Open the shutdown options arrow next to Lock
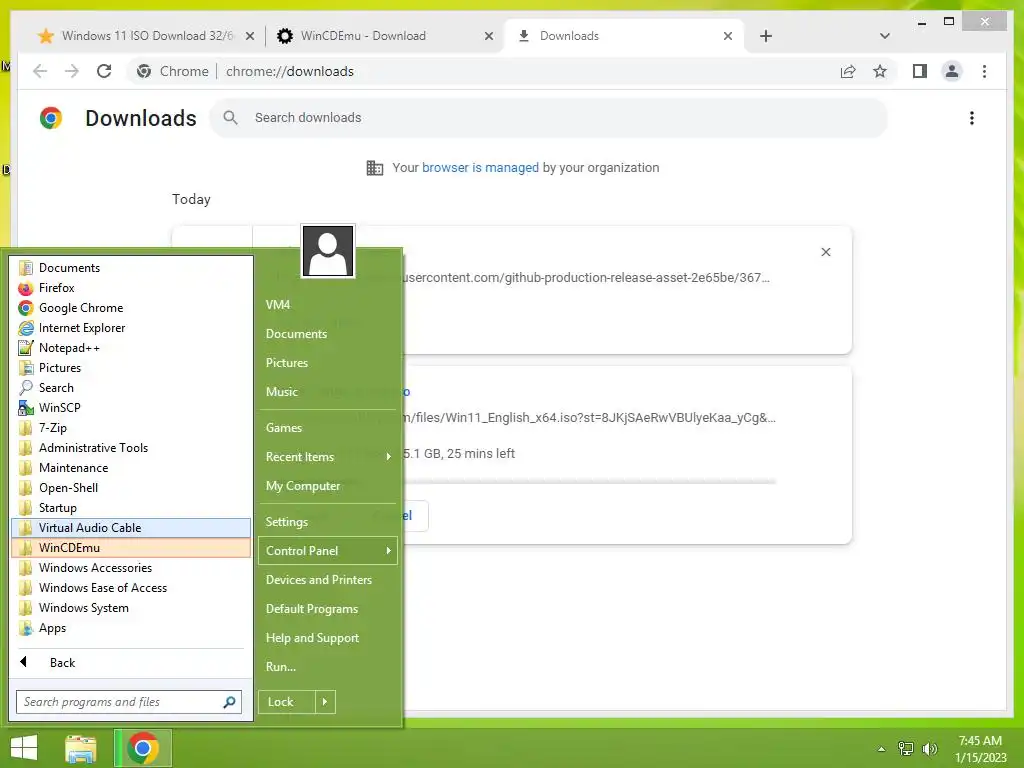The width and height of the screenshot is (1024, 768). tap(325, 702)
